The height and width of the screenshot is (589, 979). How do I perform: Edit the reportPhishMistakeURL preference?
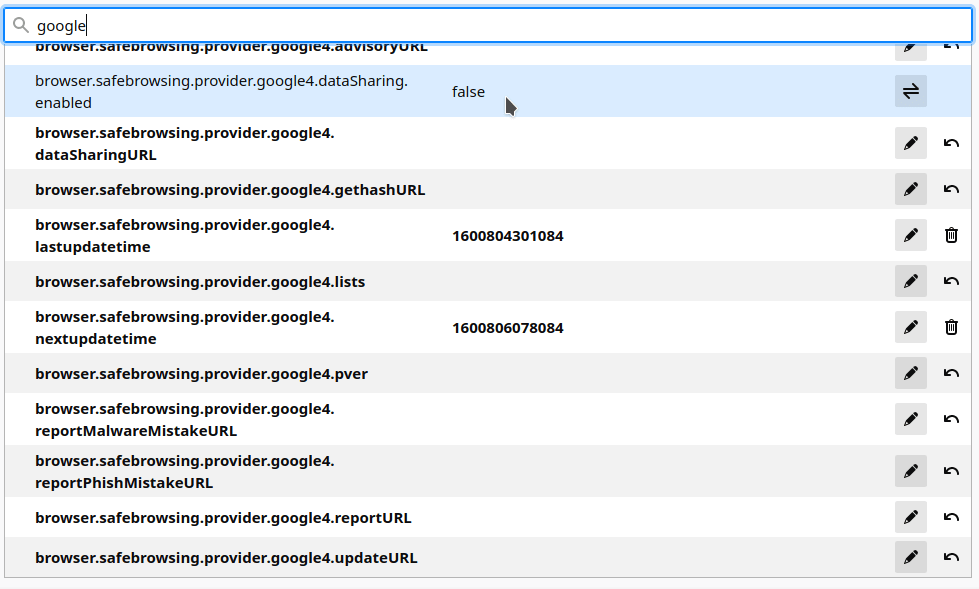910,471
